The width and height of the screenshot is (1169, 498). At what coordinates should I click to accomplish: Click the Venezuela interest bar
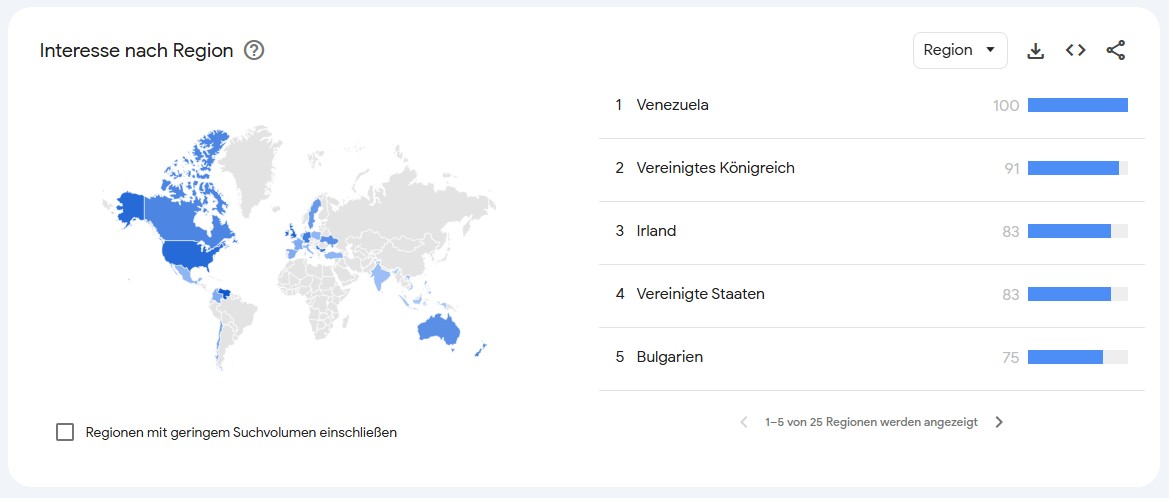tap(1077, 105)
